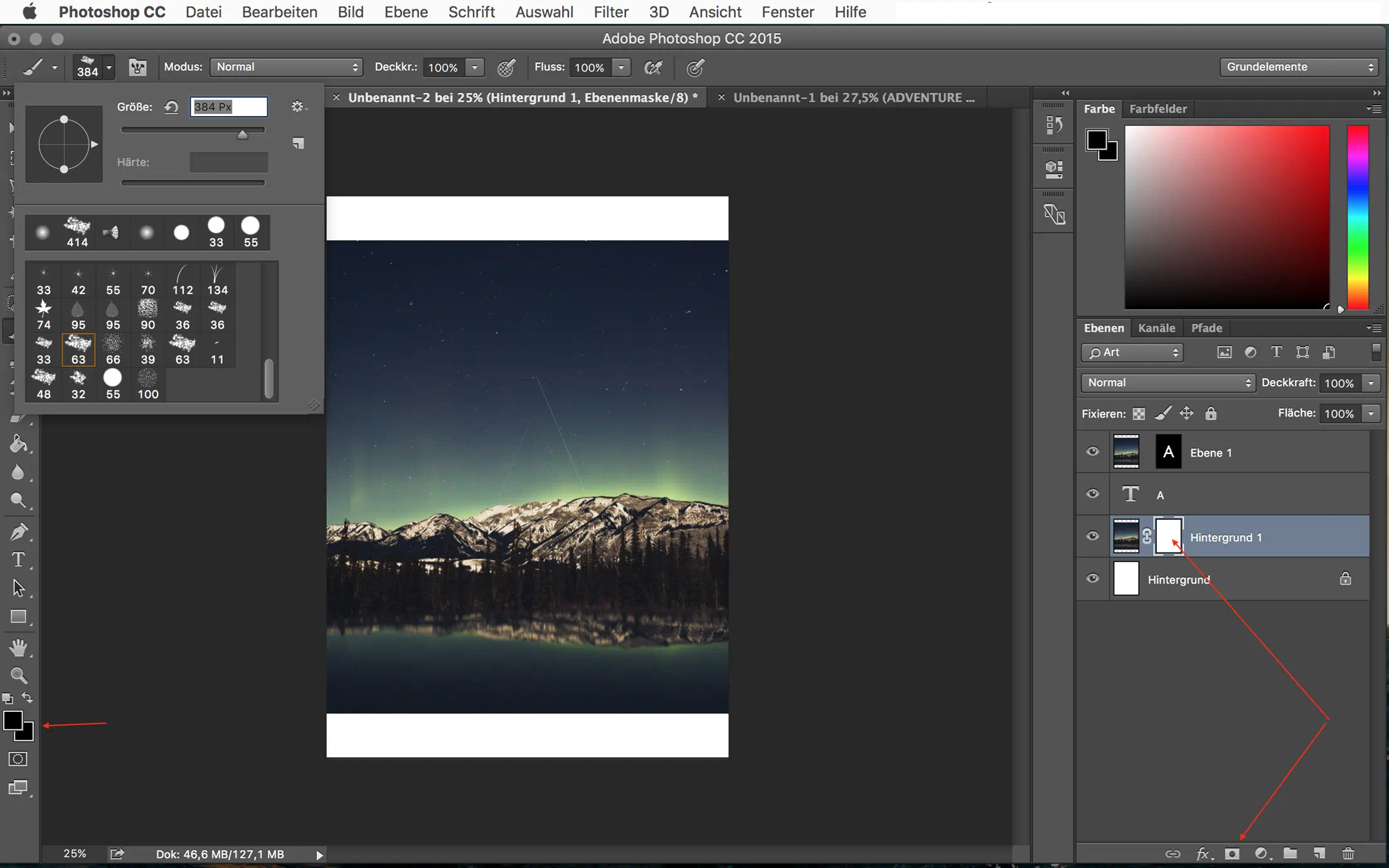Select the Type tool in toolbar
This screenshot has width=1389, height=868.
[x=18, y=559]
